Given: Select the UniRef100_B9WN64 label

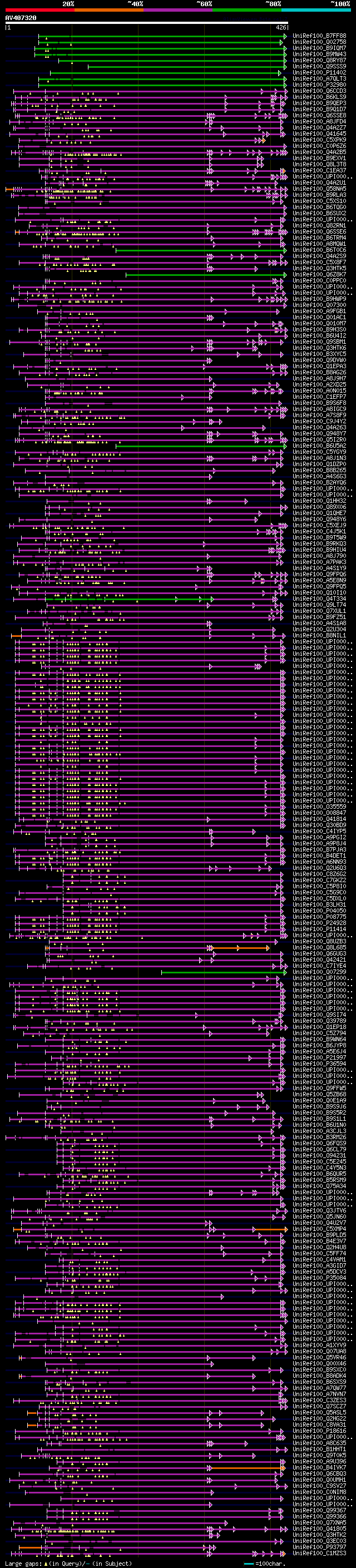Looking at the screenshot, I should coord(319,1039).
